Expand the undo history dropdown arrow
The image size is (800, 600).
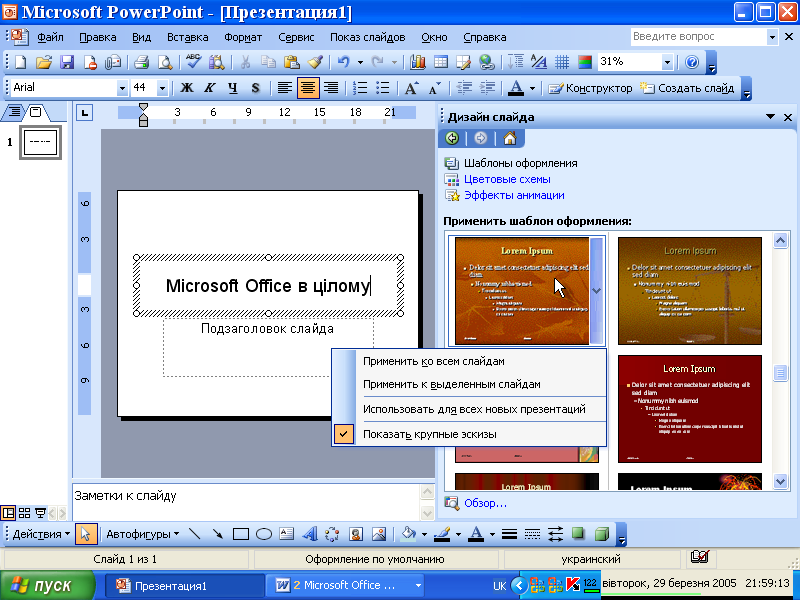[360, 62]
